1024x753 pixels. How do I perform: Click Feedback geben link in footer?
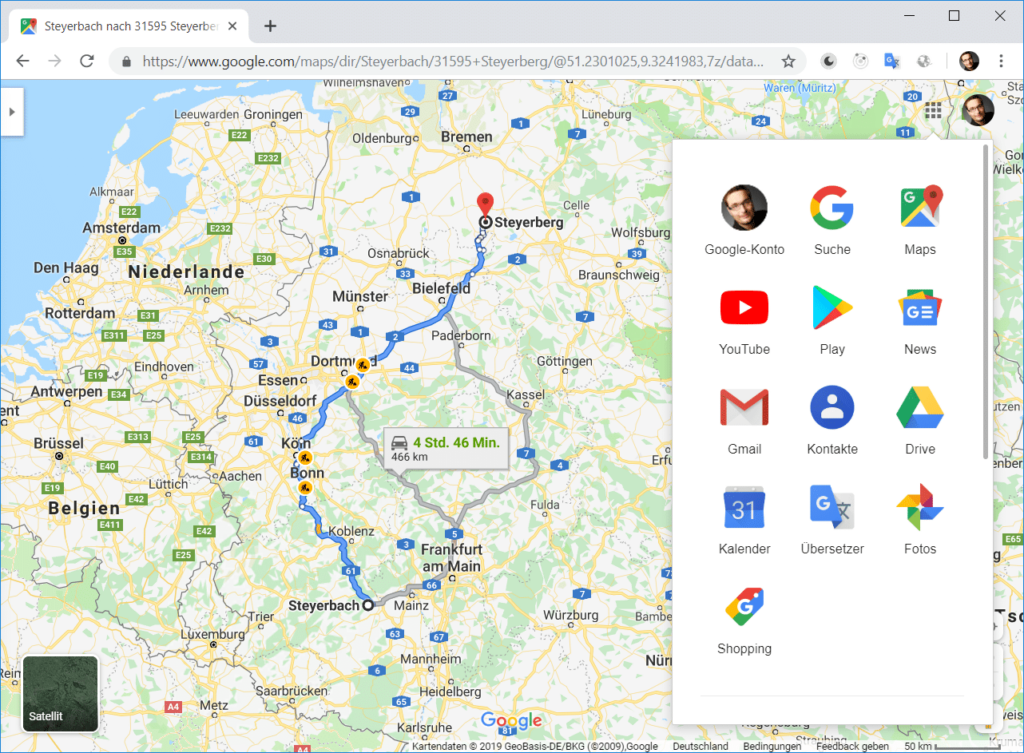(x=852, y=746)
